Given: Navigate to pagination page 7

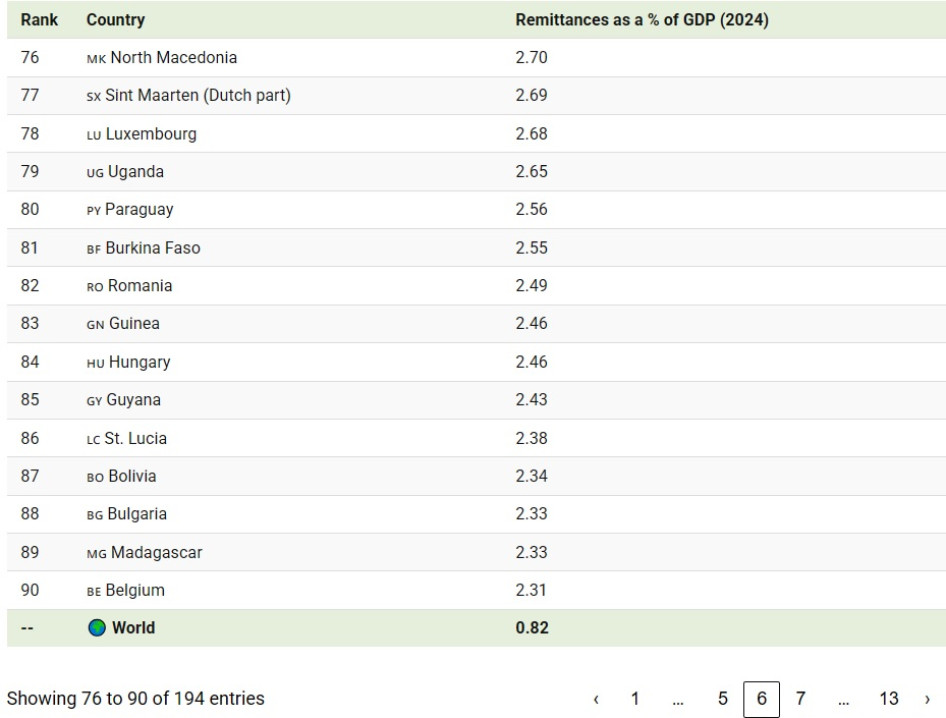Looking at the screenshot, I should (x=800, y=699).
